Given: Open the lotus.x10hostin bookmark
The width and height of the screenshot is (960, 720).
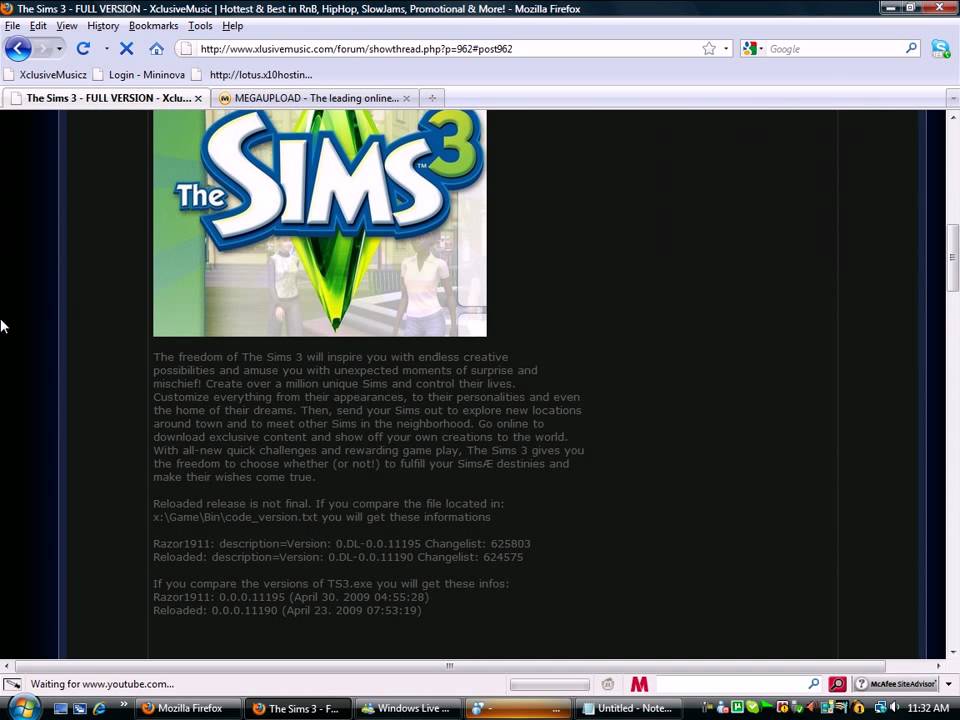Looking at the screenshot, I should pos(252,75).
